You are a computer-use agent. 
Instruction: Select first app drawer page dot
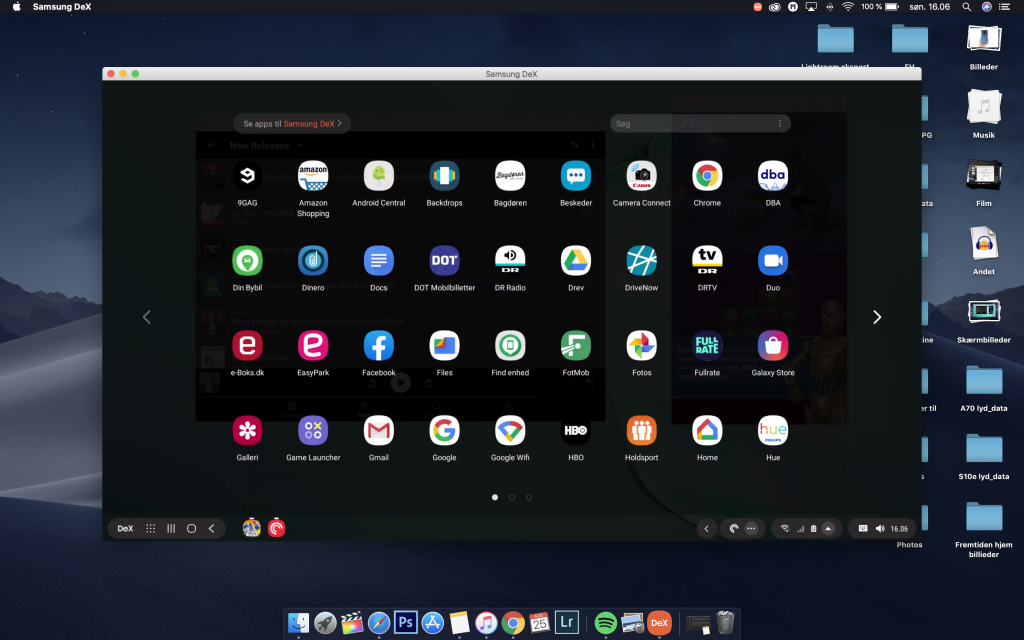[495, 498]
